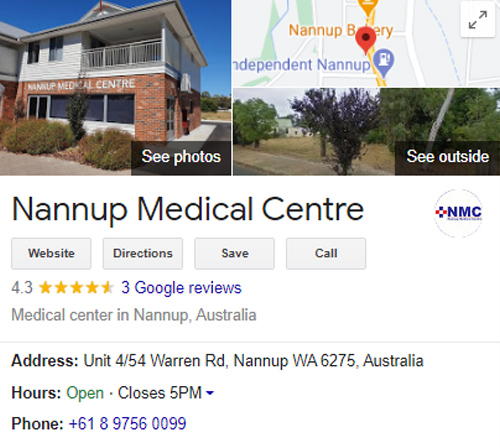Click the red location pin on map
This screenshot has height=448, width=500.
(366, 40)
